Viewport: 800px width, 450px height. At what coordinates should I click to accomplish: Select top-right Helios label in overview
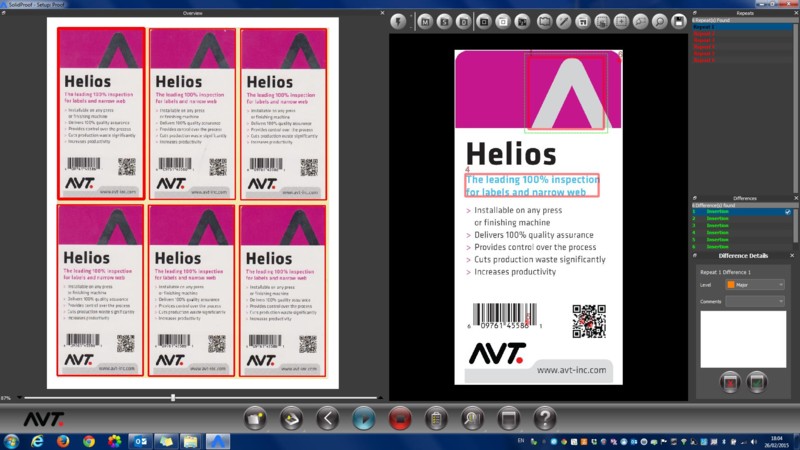click(283, 114)
